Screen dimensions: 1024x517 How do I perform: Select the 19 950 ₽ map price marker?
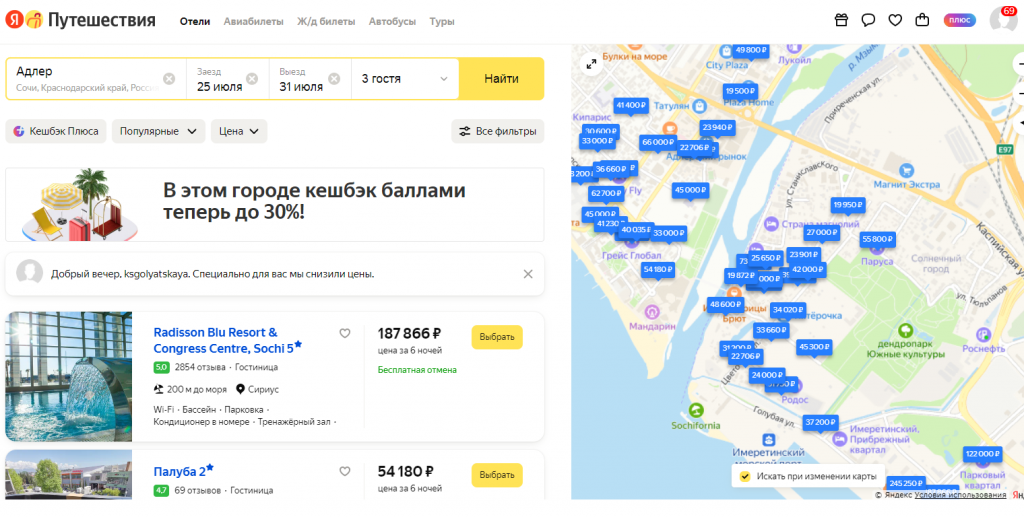tap(848, 205)
